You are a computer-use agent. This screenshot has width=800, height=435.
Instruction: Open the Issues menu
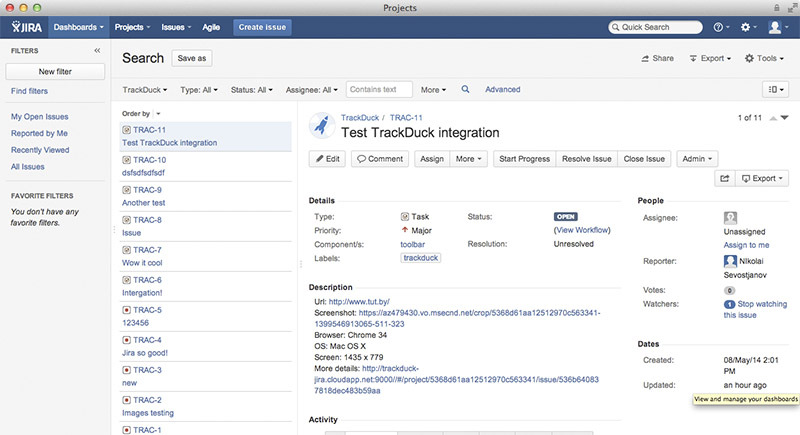click(x=176, y=27)
